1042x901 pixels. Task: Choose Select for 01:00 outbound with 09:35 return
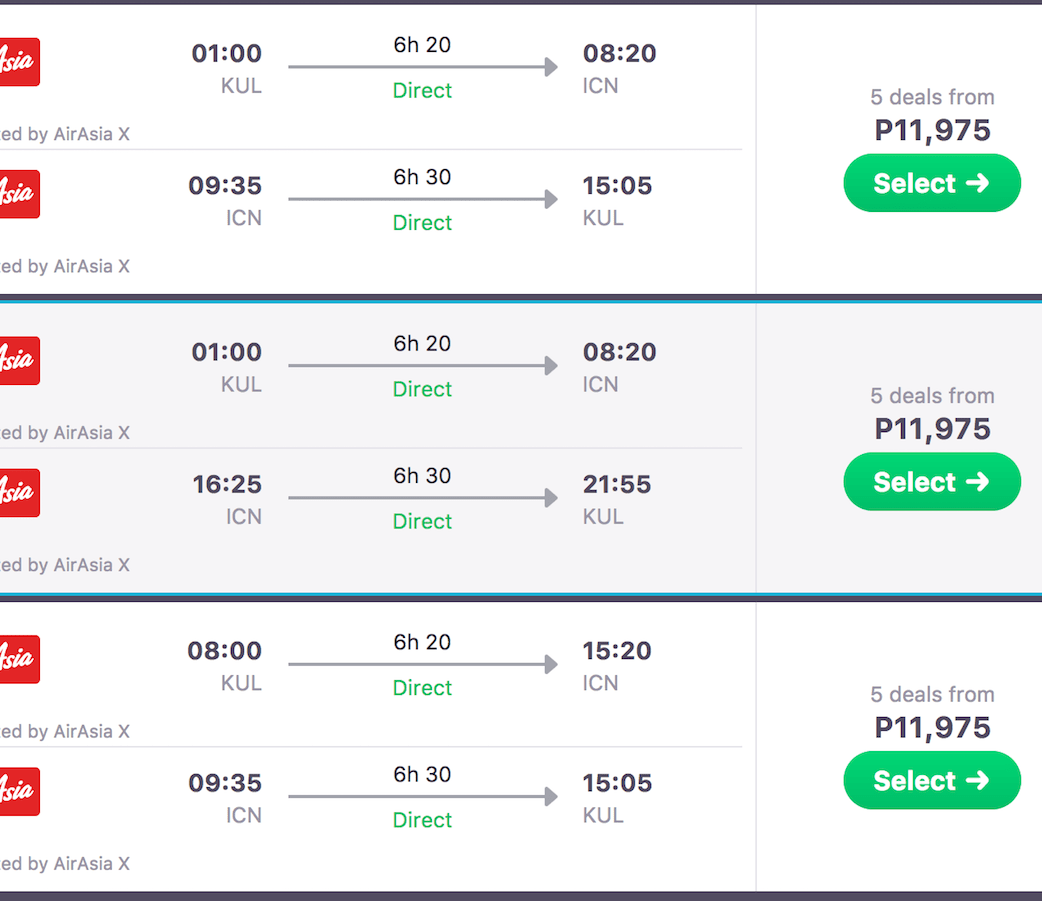click(931, 183)
